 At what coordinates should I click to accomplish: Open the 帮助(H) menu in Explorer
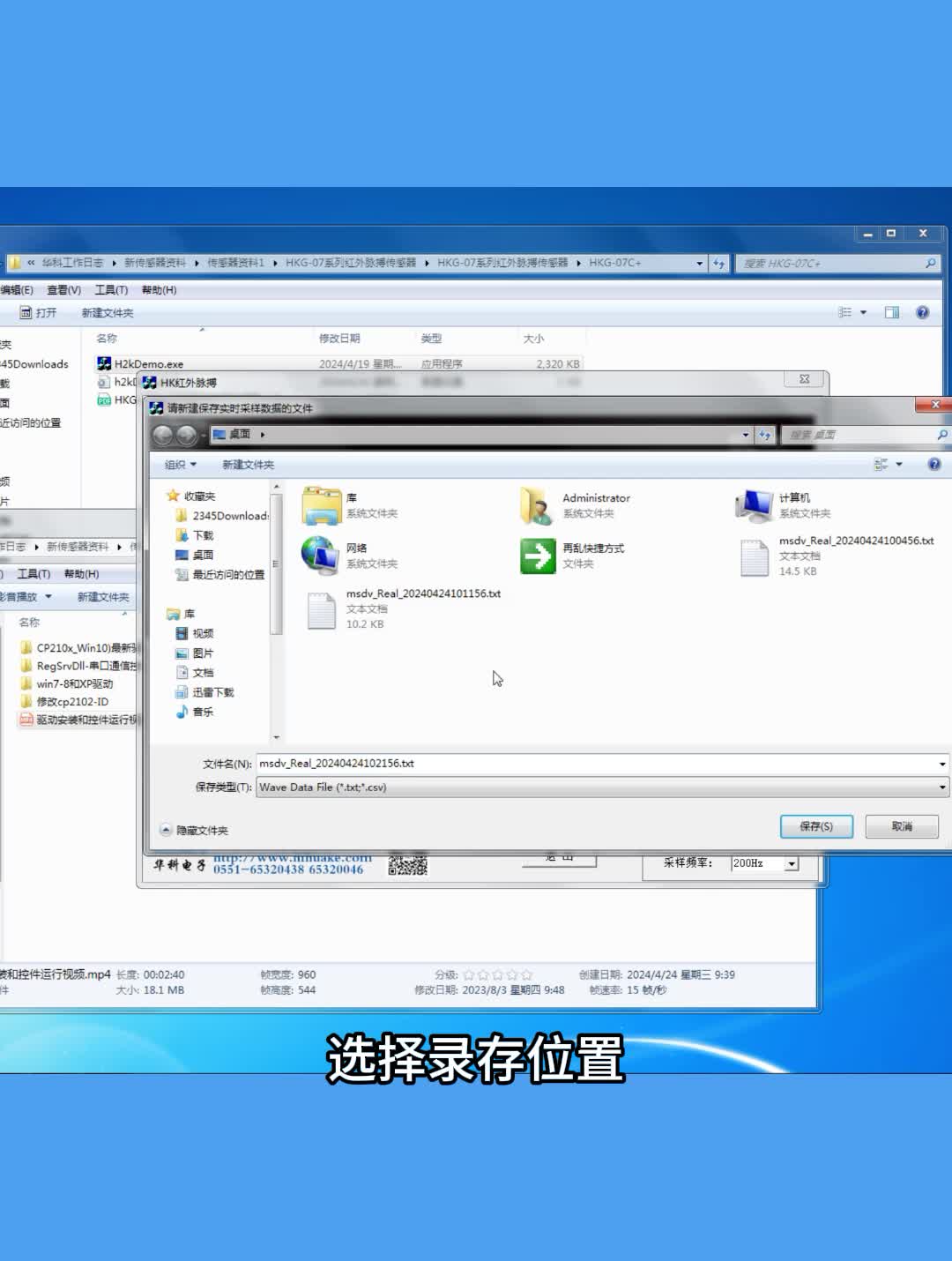pos(159,290)
